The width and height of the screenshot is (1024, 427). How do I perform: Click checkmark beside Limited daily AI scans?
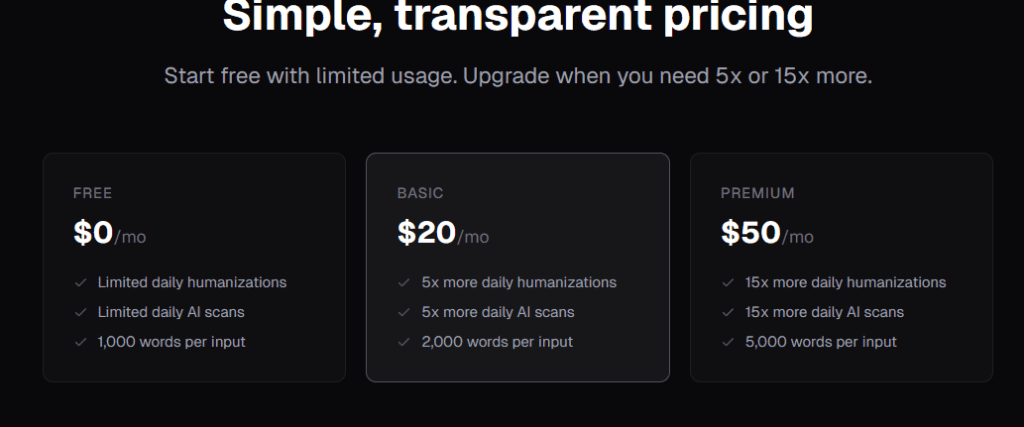pyautogui.click(x=80, y=312)
